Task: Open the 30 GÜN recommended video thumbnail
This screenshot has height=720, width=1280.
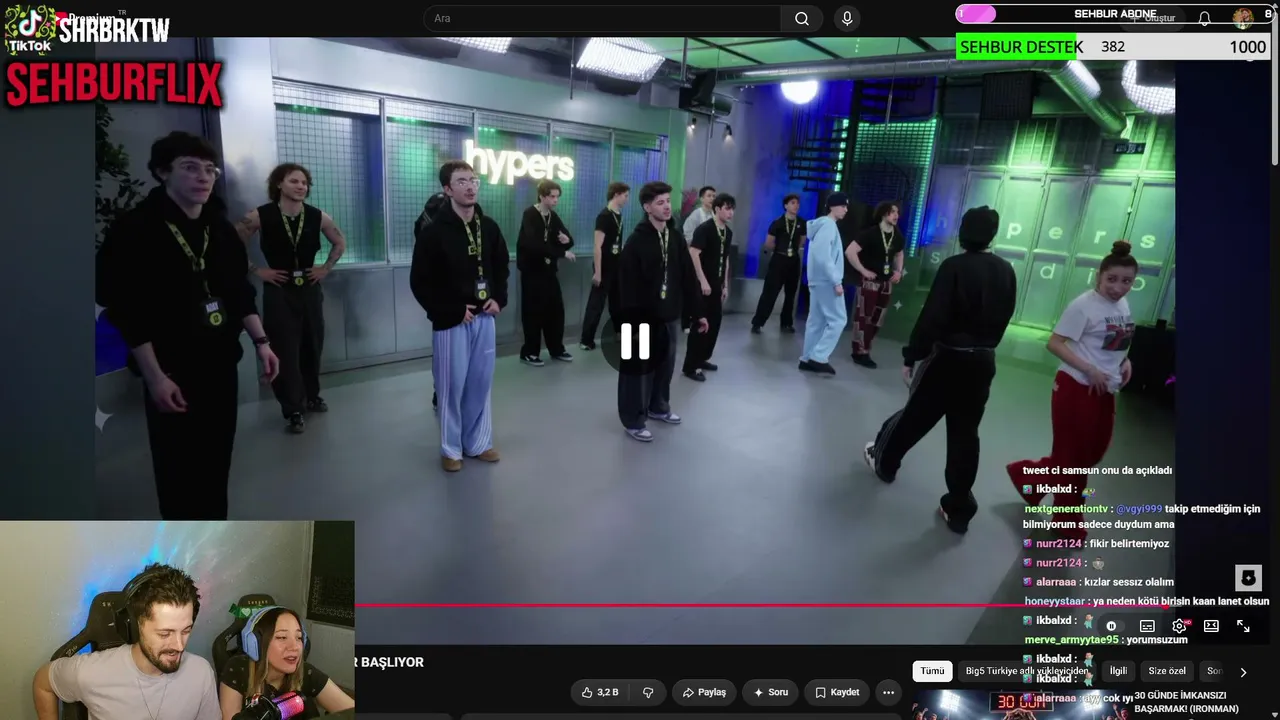Action: (1020, 704)
